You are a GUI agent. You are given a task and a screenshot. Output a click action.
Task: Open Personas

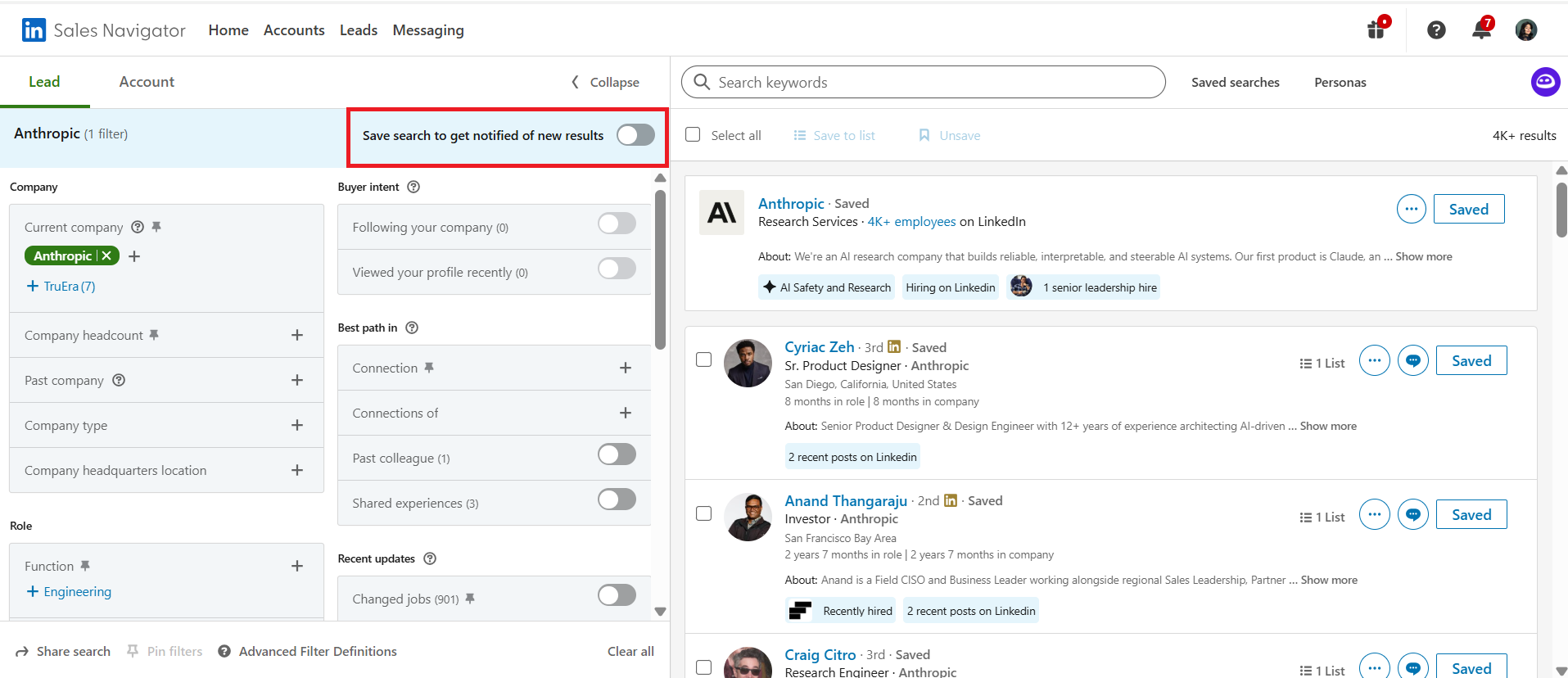click(1340, 82)
